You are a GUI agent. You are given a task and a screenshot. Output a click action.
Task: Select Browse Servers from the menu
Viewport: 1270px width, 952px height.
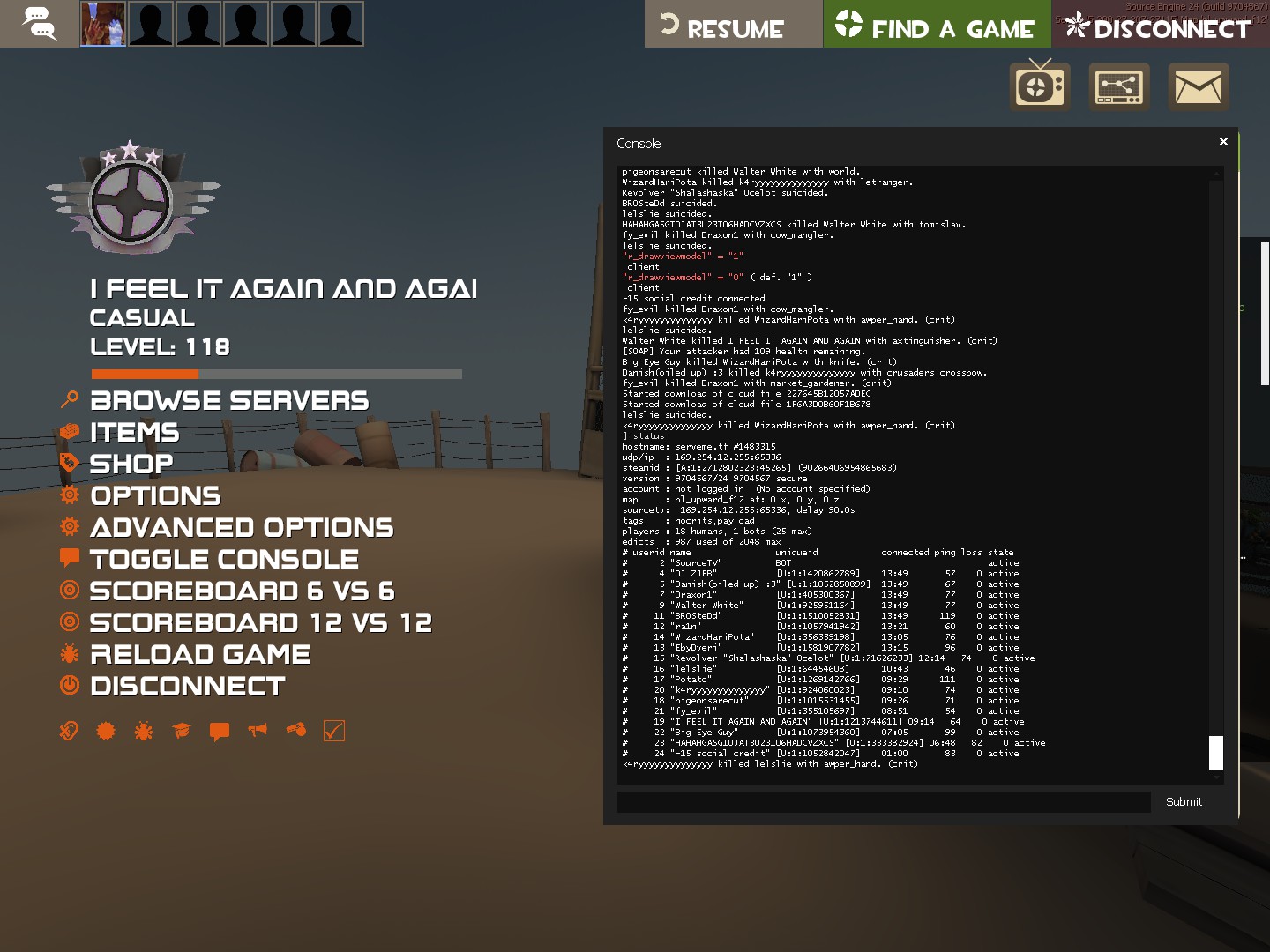click(x=229, y=401)
